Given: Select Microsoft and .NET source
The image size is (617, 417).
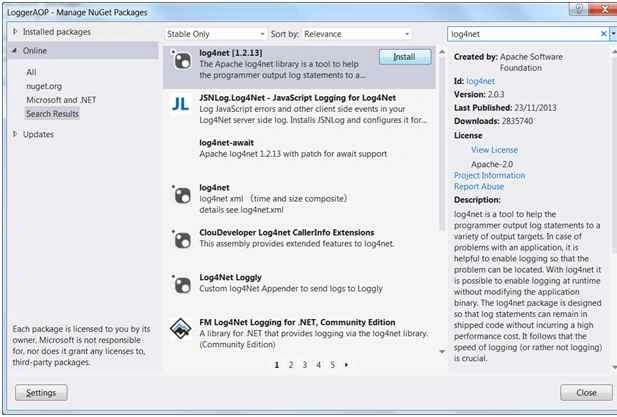Looking at the screenshot, I should 61,100.
